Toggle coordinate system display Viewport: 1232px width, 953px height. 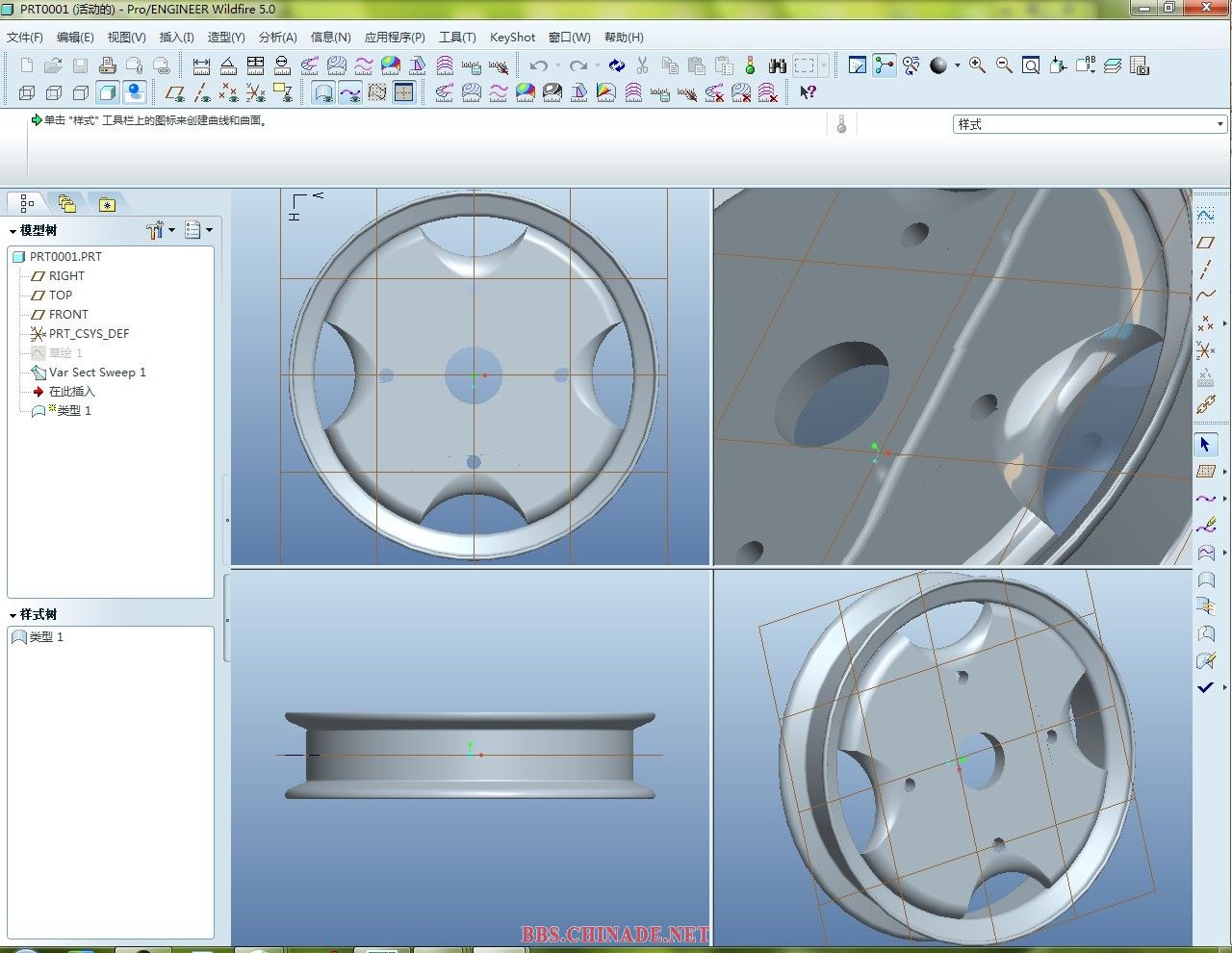coord(256,92)
